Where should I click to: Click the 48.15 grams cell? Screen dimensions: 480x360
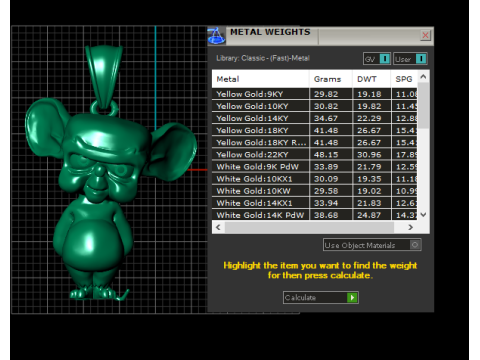(x=331, y=155)
